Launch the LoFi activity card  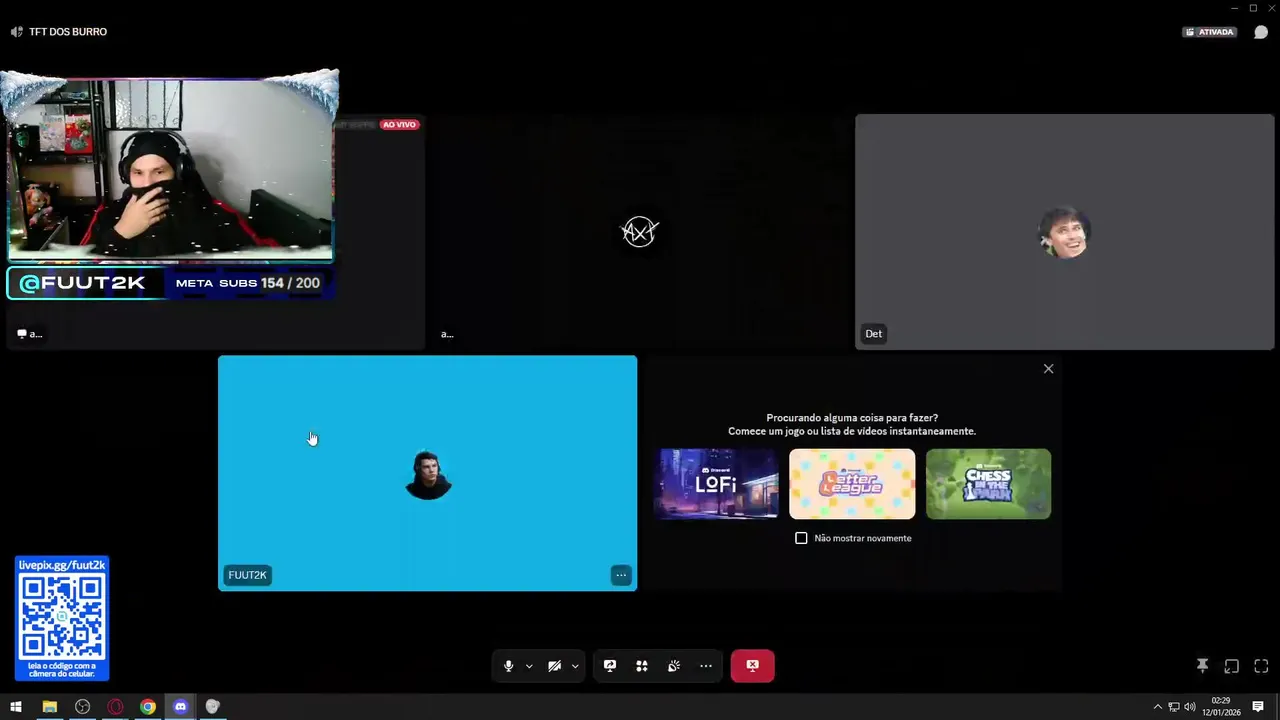[716, 484]
